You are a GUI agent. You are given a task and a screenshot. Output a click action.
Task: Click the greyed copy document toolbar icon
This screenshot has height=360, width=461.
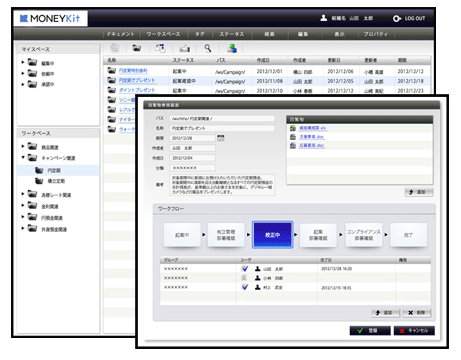coord(115,48)
